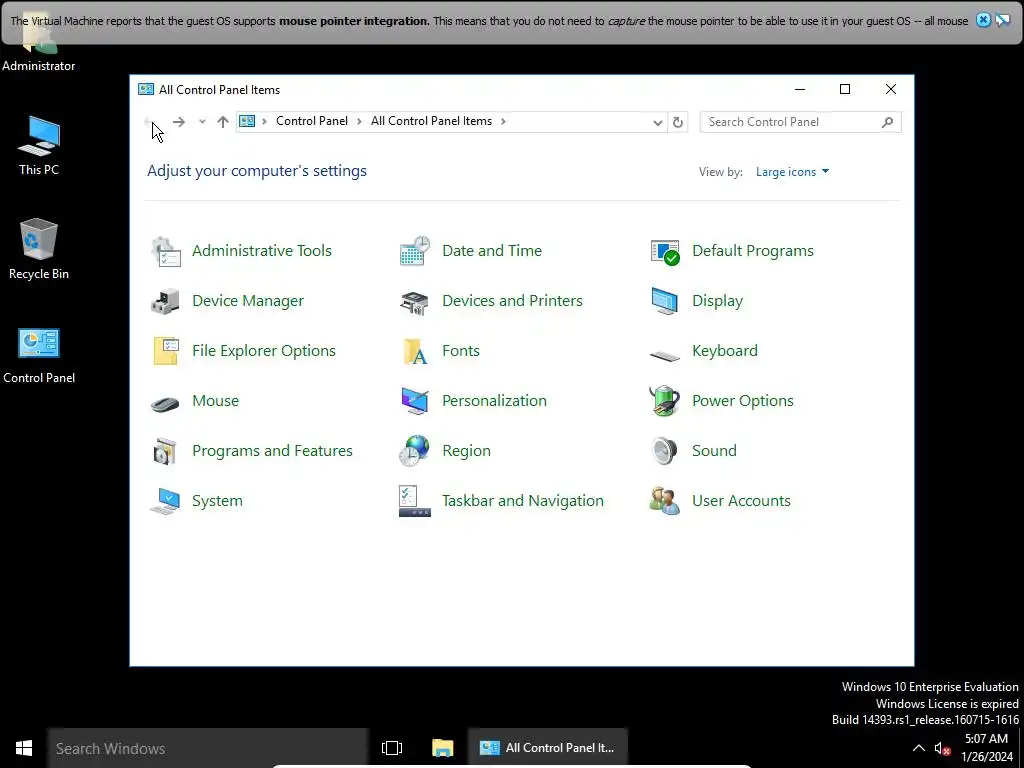Open the Administrative Tools link
Image resolution: width=1024 pixels, height=768 pixels.
tap(262, 251)
